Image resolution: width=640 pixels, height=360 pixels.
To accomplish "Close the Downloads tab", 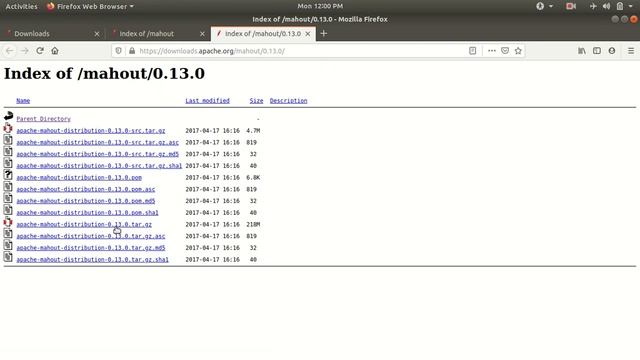I will point(97,34).
